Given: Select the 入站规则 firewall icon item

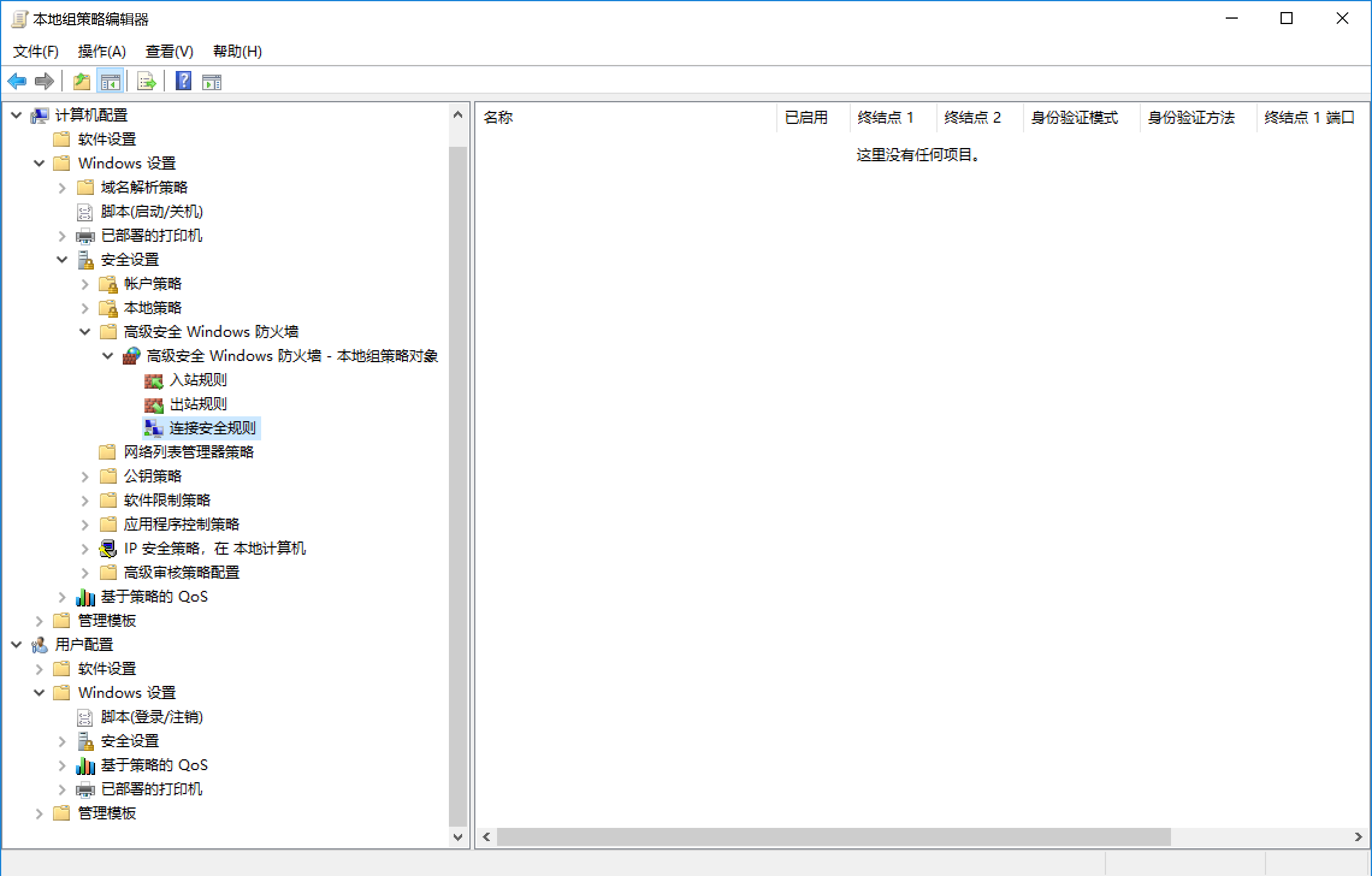Looking at the screenshot, I should click(197, 380).
